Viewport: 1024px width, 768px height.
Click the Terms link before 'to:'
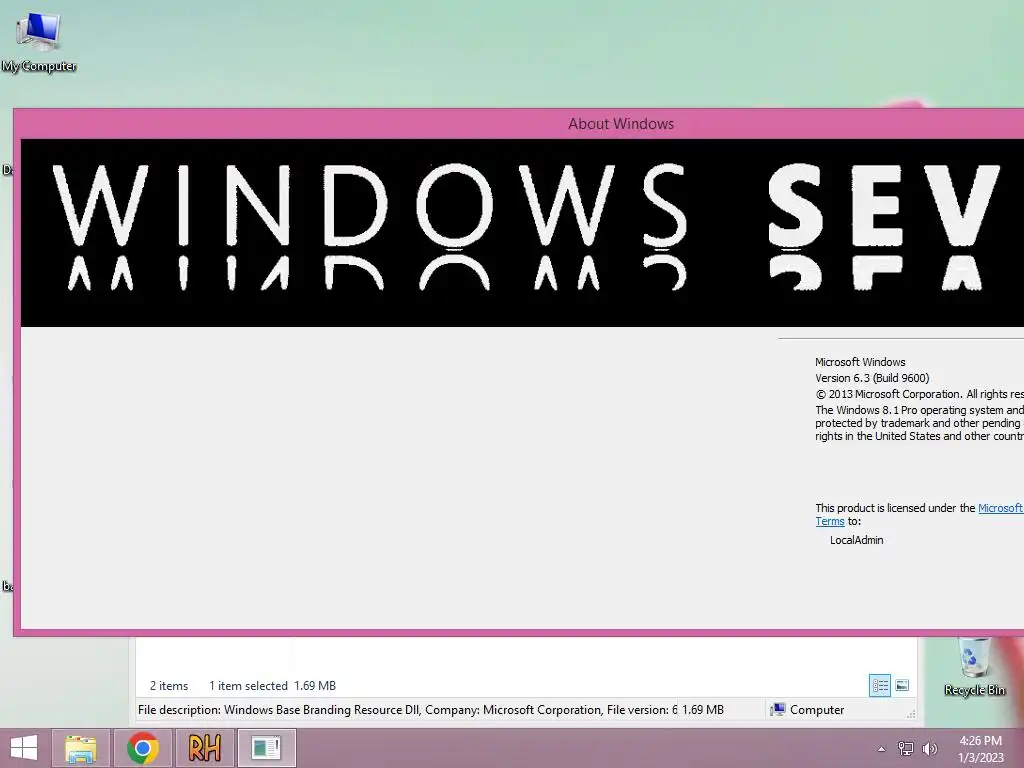pyautogui.click(x=830, y=521)
